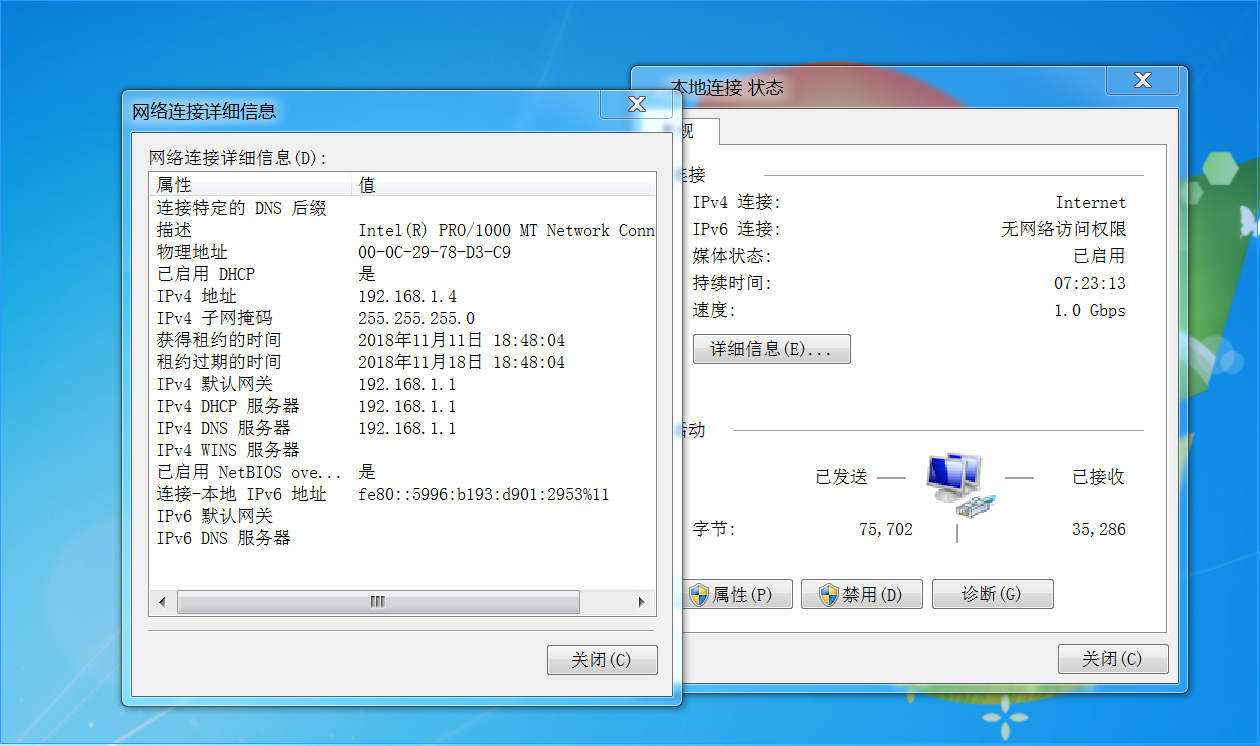1260x746 pixels.
Task: Select the 已启用 NetBIOS ove... row
Action: (402, 472)
